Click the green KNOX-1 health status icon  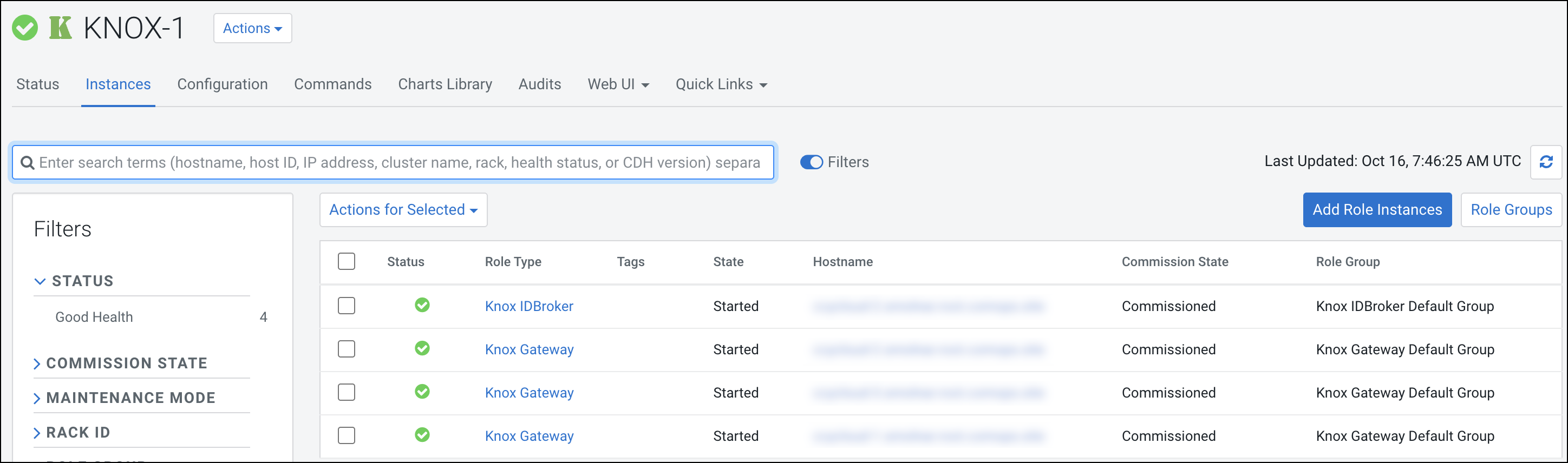25,28
